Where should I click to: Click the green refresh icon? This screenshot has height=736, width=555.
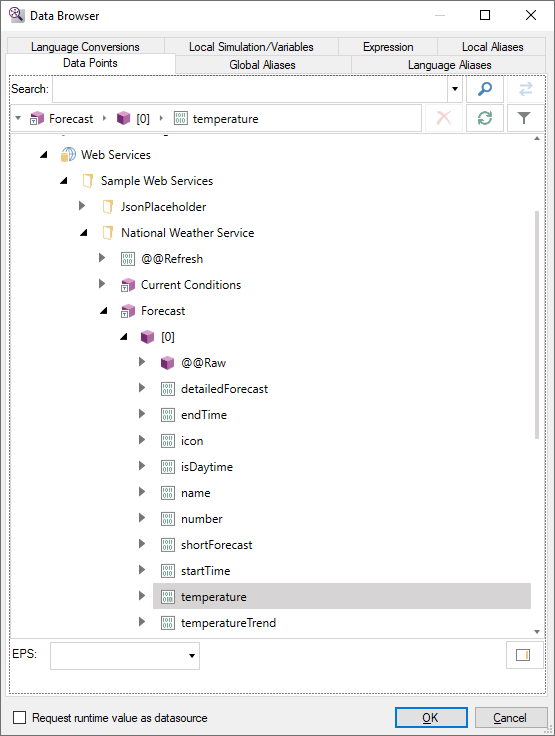click(485, 118)
